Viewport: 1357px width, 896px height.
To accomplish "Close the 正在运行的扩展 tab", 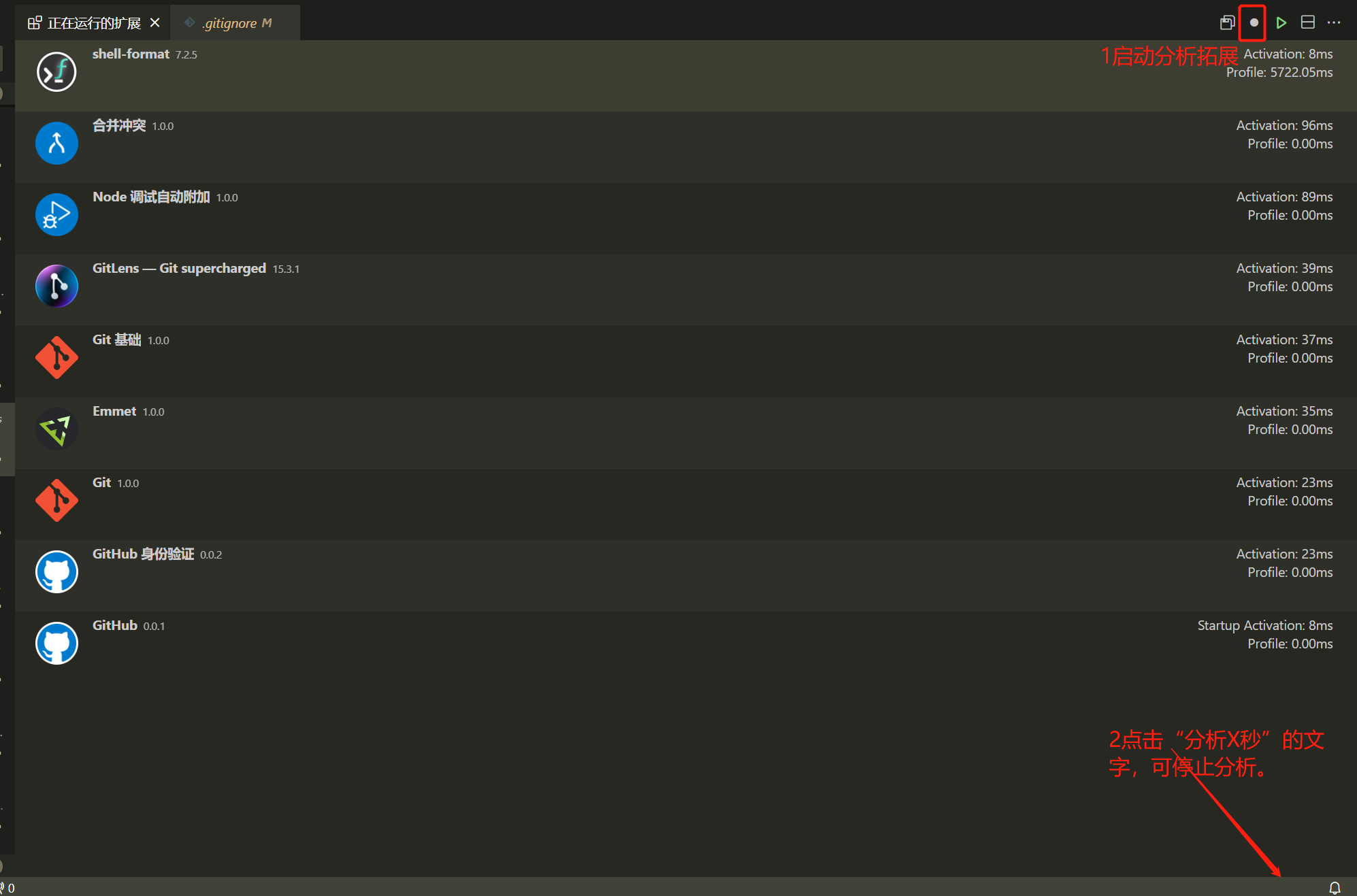I will point(155,22).
